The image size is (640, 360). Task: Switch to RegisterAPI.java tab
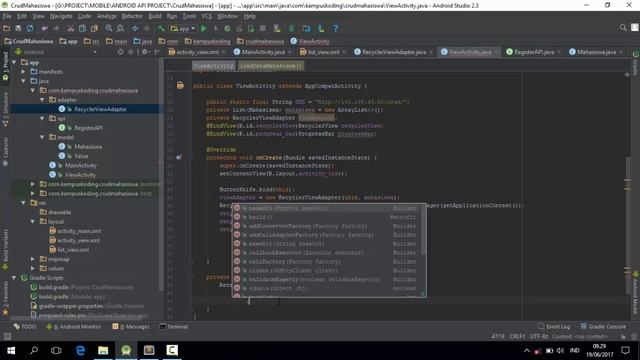[x=533, y=52]
